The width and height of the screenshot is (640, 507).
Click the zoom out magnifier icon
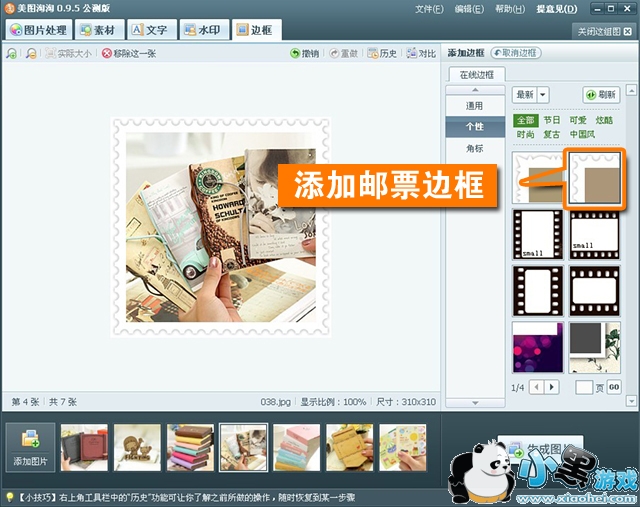(x=32, y=53)
